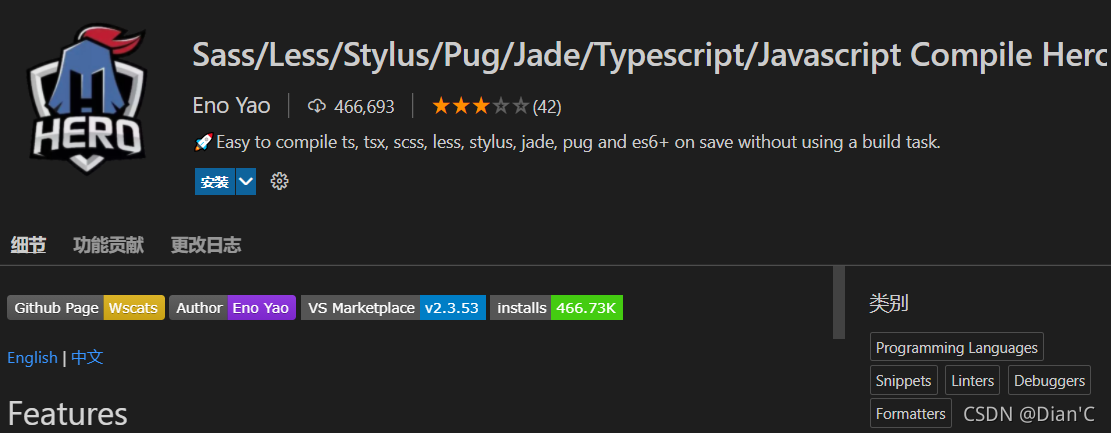The width and height of the screenshot is (1111, 433).
Task: Switch to the 细节 tab
Action: (28, 245)
